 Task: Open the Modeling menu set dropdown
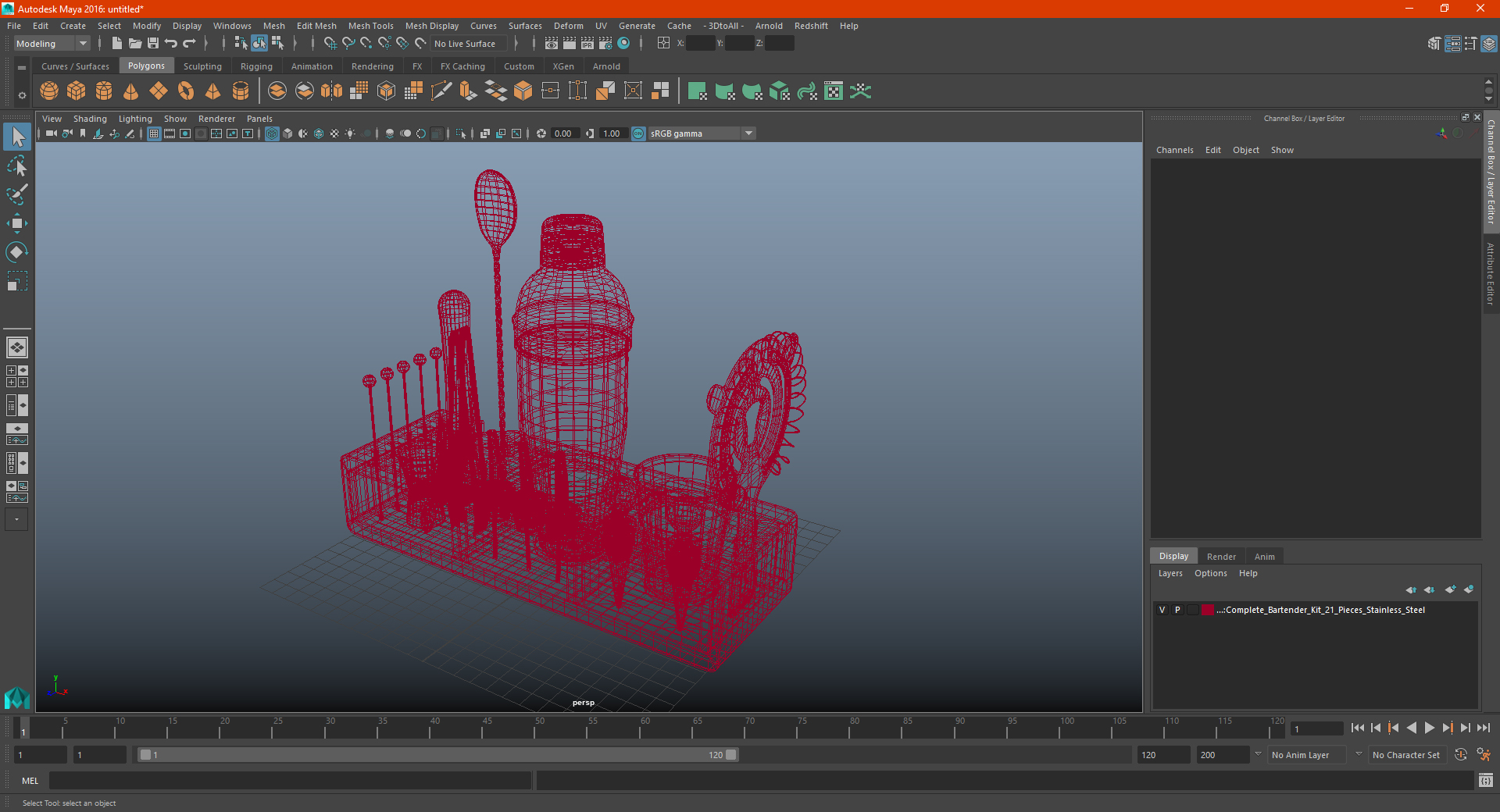coord(52,44)
